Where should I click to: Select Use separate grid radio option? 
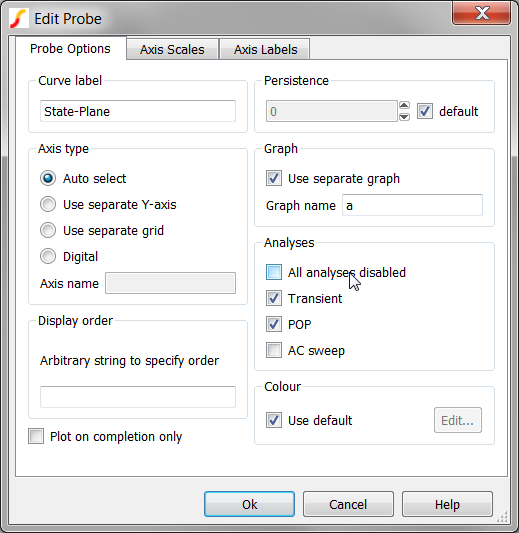[x=48, y=230]
